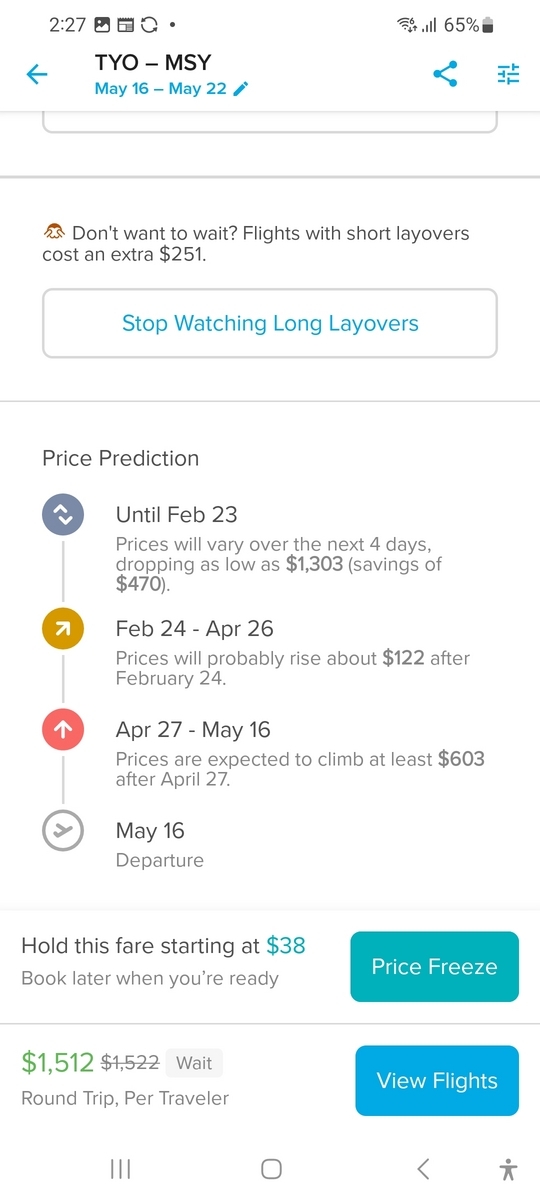Tap the Android back chevron
The width and height of the screenshot is (540, 1200).
423,1168
